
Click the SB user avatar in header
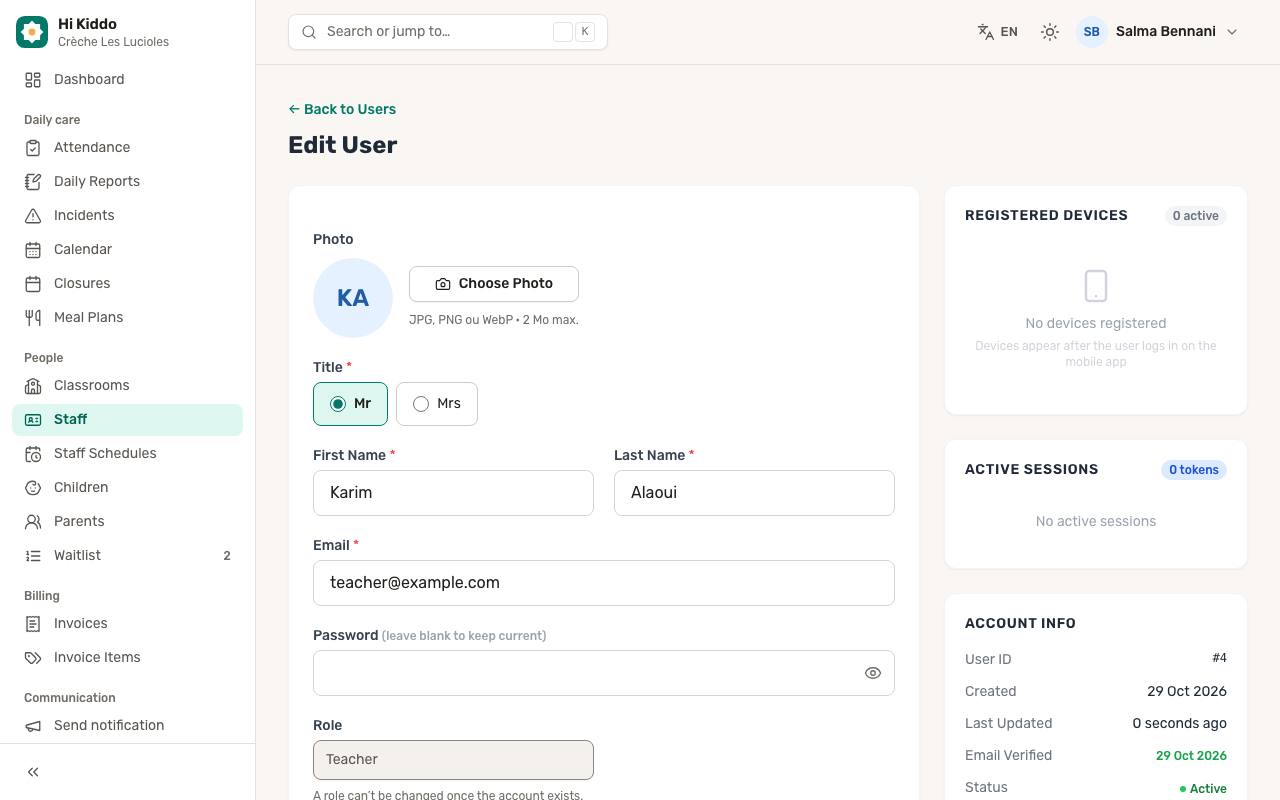coord(1092,32)
